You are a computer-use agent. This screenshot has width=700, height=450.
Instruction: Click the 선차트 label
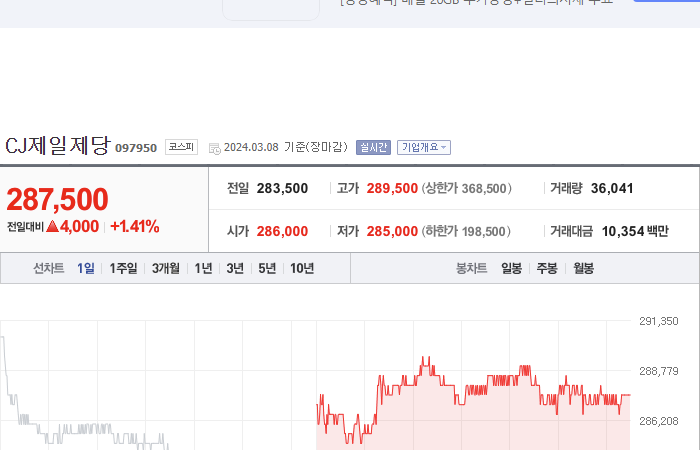(49, 268)
